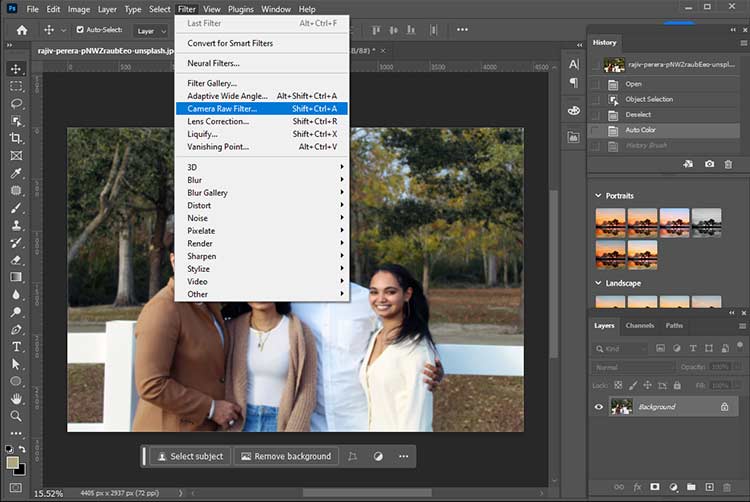Screen dimensions: 750x502
Task: Select the Spot Healing Brush tool
Action: (16, 190)
